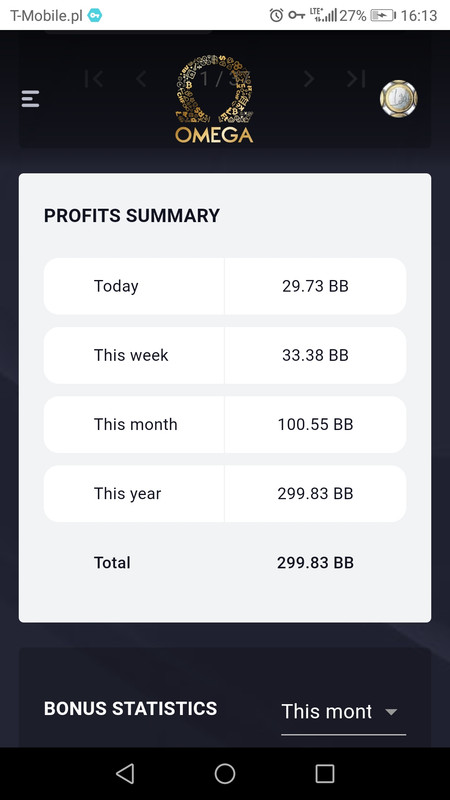Go to first page arrow icon

click(x=94, y=79)
